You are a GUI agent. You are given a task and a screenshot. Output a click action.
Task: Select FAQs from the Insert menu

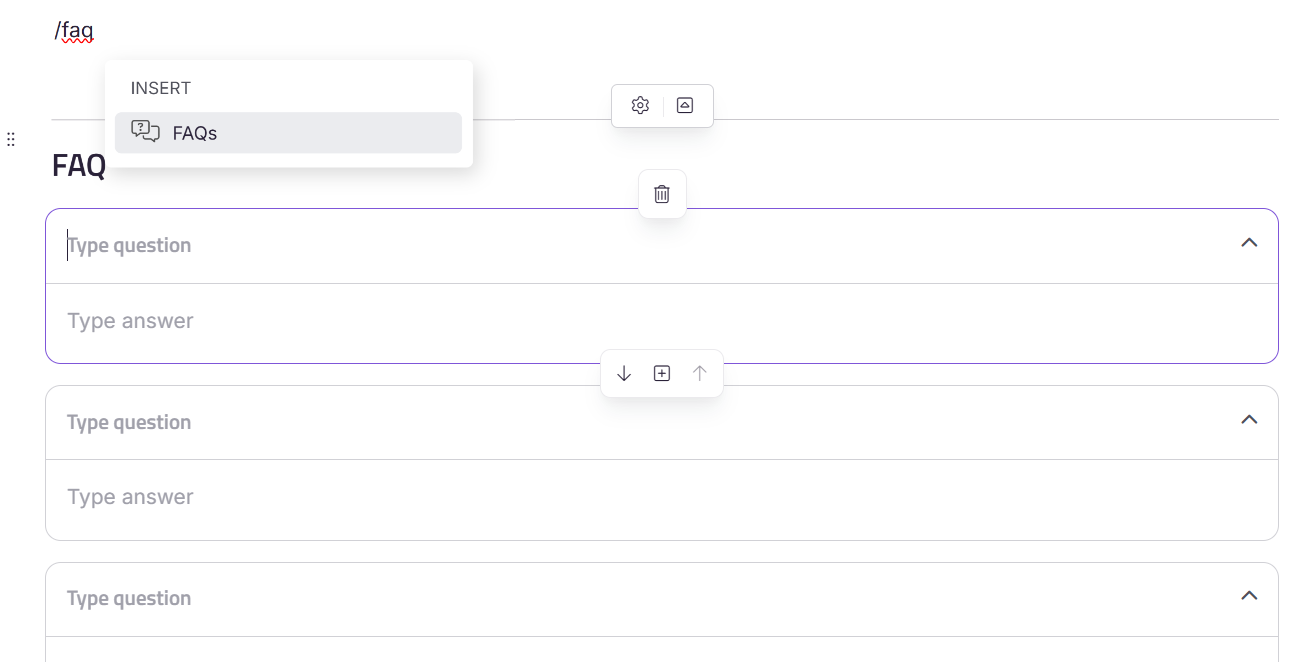pos(288,133)
